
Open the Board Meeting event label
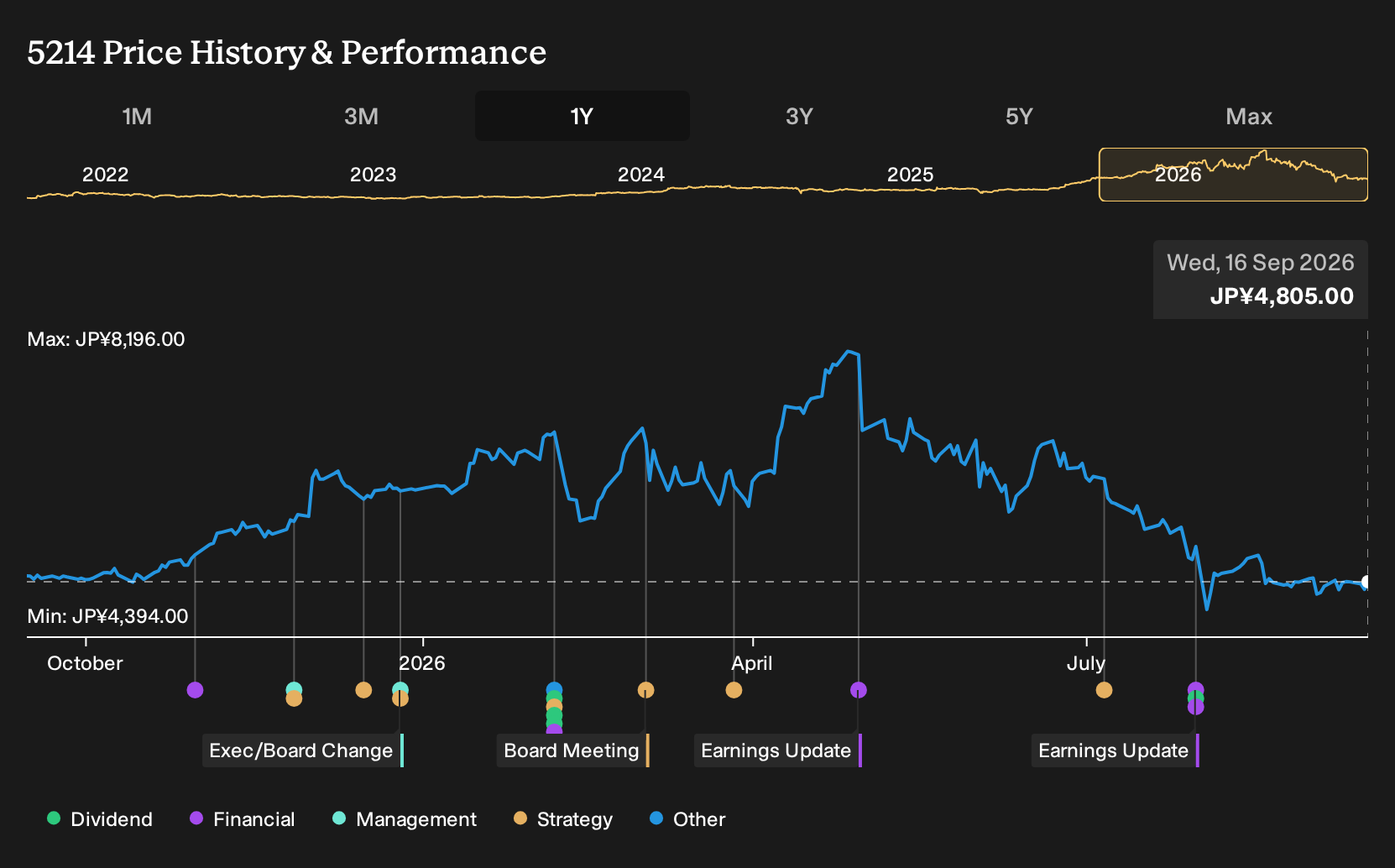click(x=573, y=750)
